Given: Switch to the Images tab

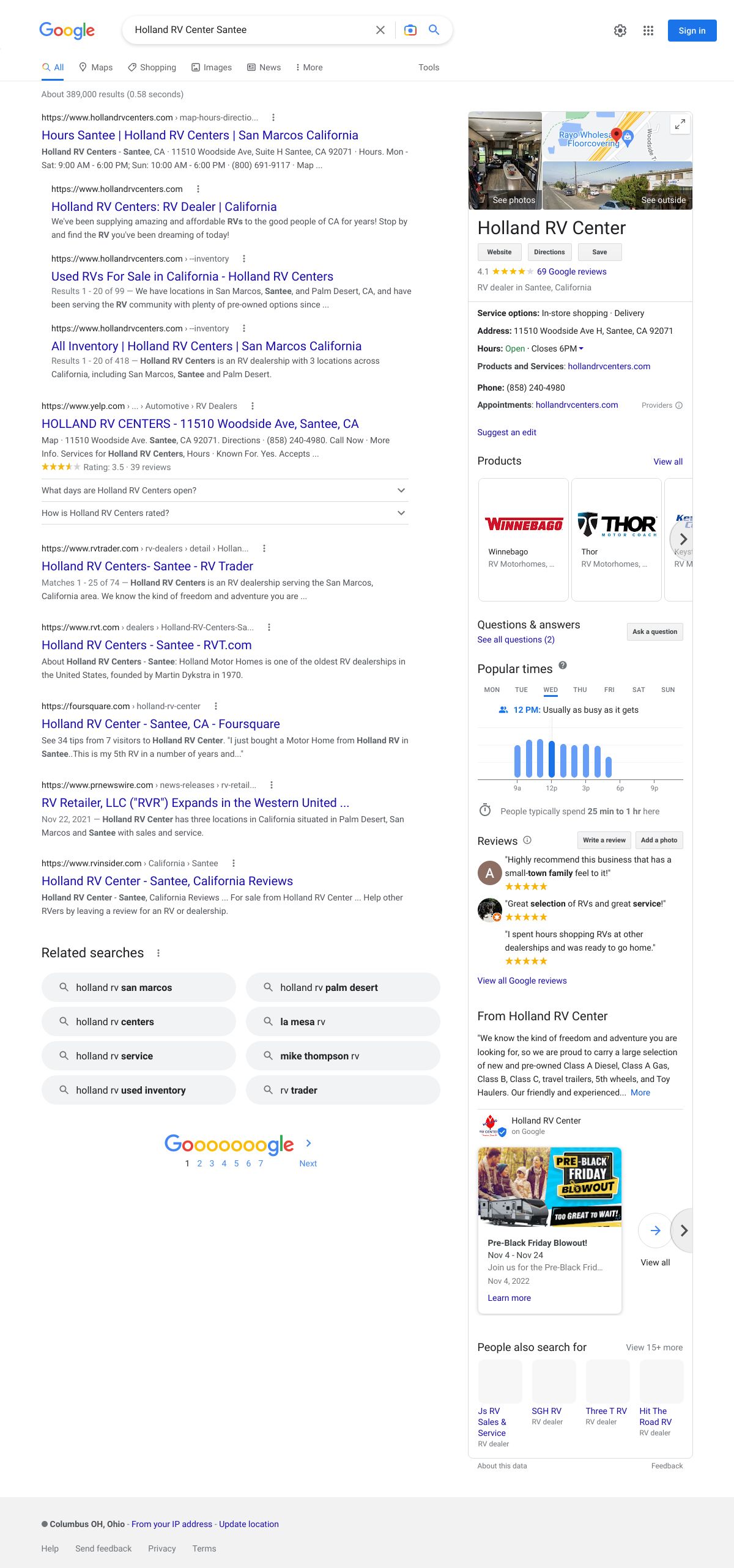Looking at the screenshot, I should click(x=212, y=67).
